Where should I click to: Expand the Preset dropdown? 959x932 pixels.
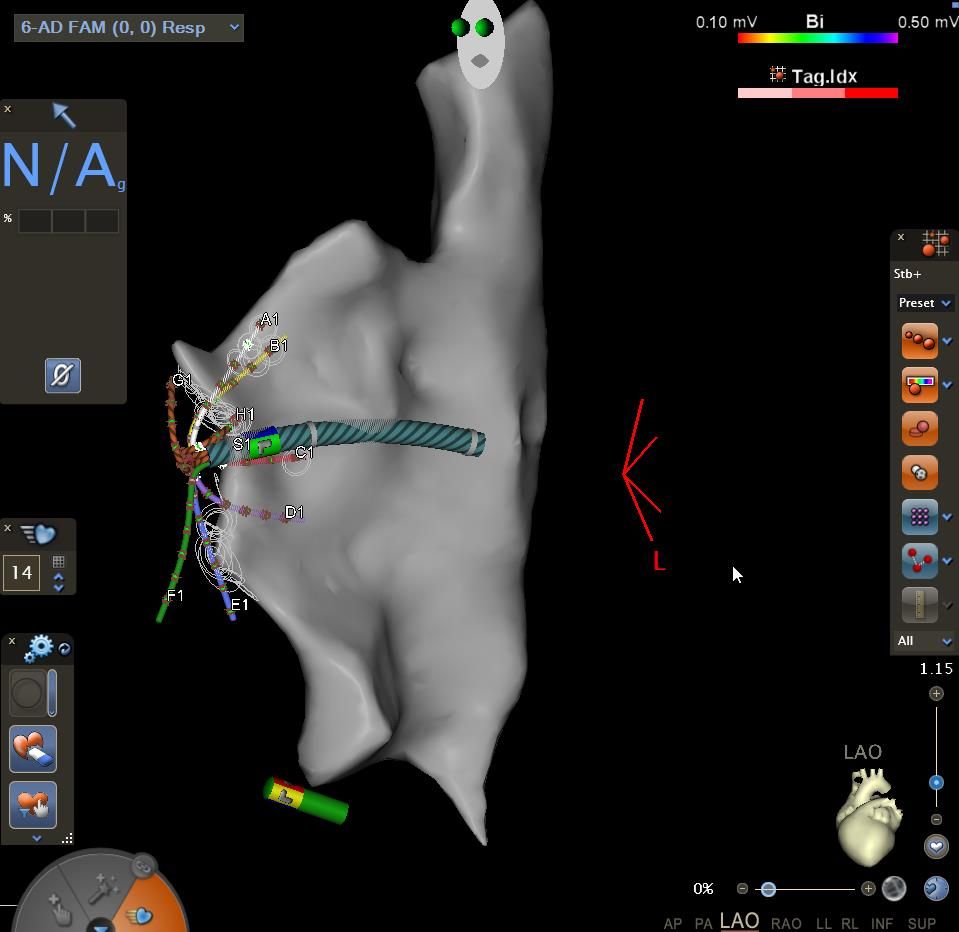click(x=924, y=303)
